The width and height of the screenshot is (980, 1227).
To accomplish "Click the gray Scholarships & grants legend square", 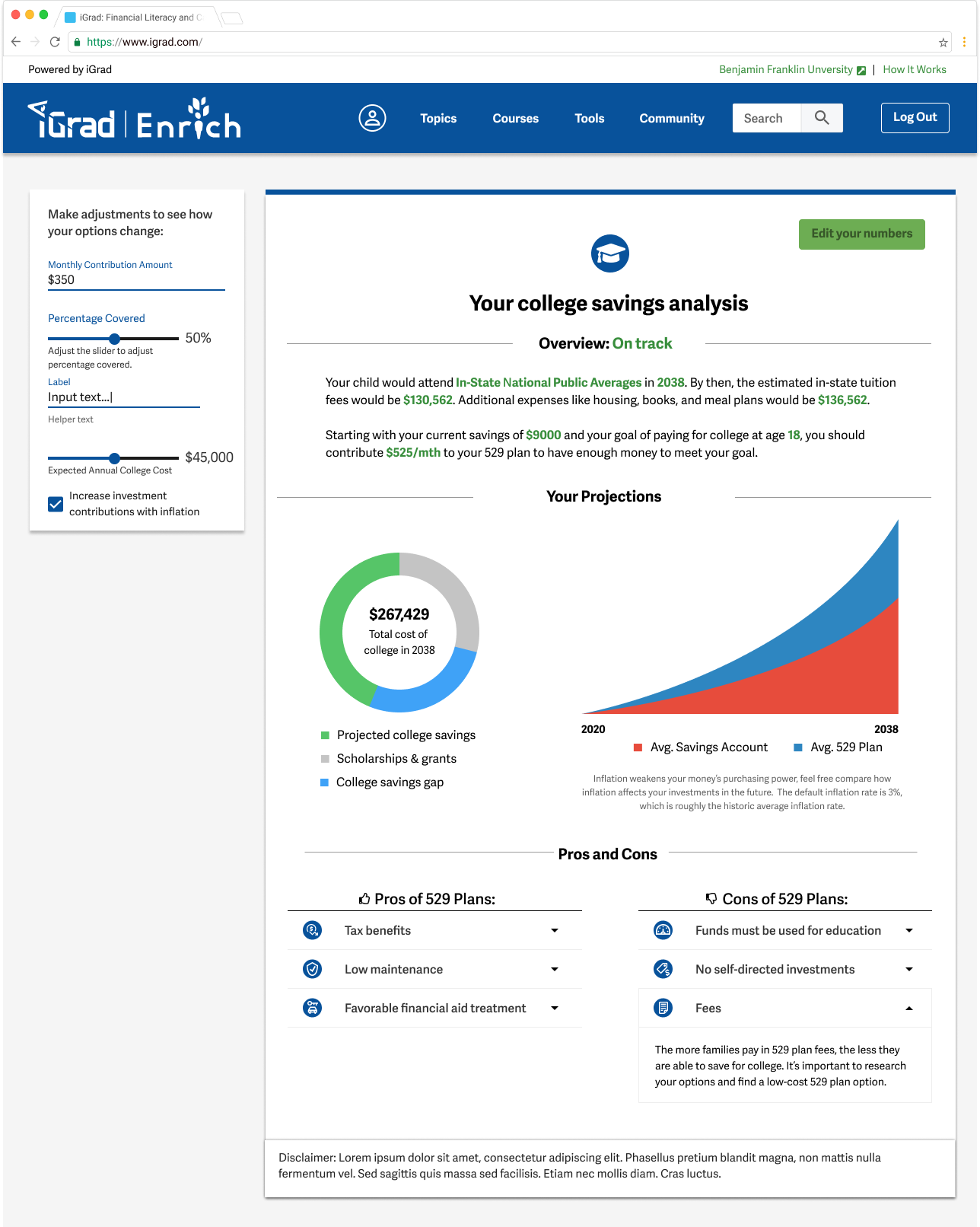I will pos(325,759).
